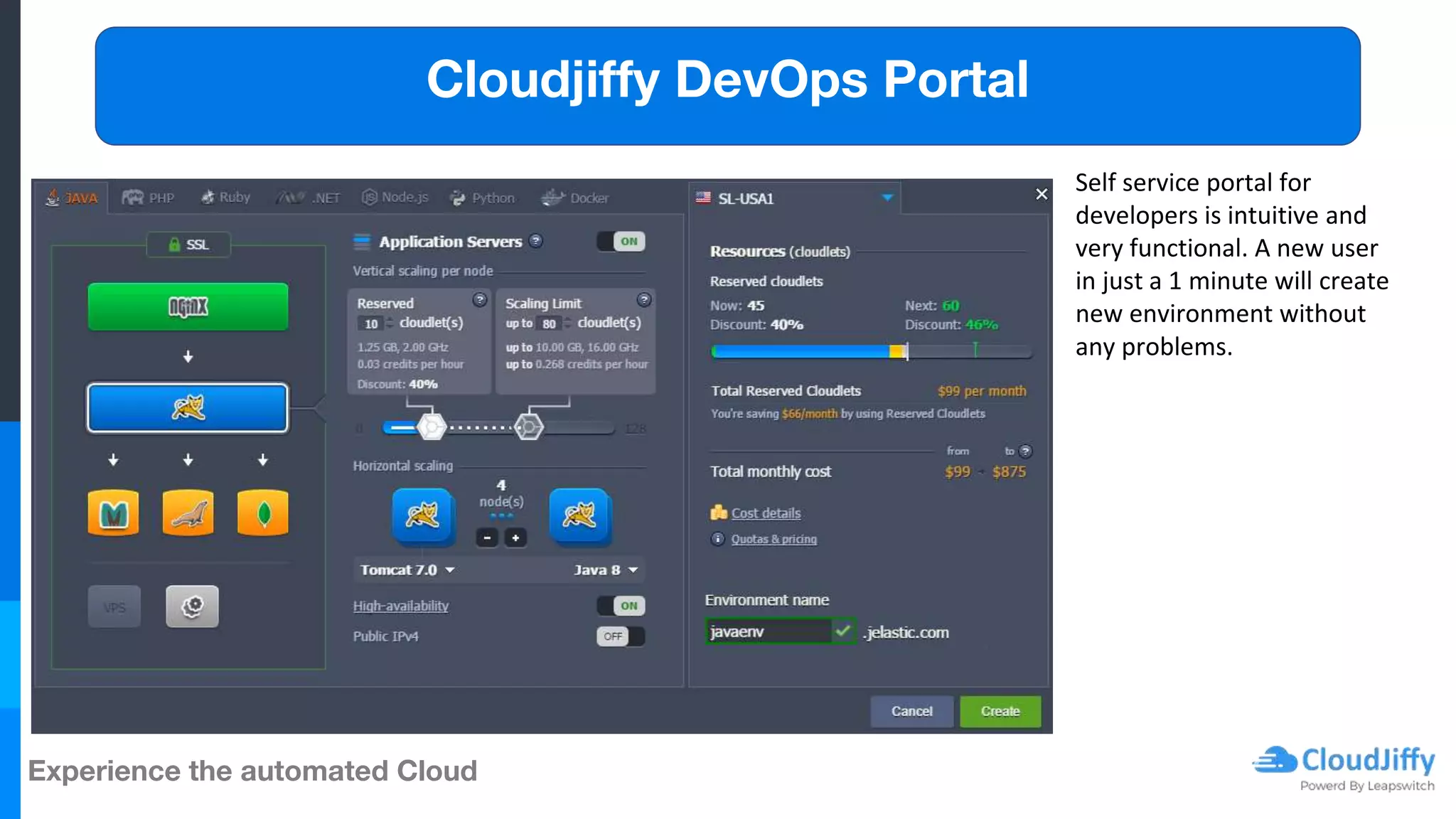This screenshot has width=1456, height=819.
Task: Increase node count with plus button
Action: click(x=515, y=538)
